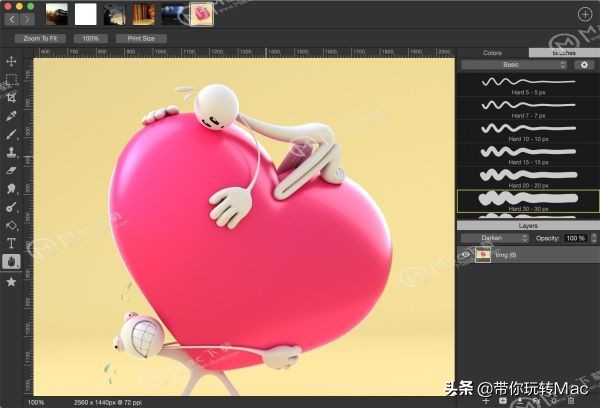Open the third dark document thumbnail
This screenshot has height=408, width=600.
[x=114, y=15]
